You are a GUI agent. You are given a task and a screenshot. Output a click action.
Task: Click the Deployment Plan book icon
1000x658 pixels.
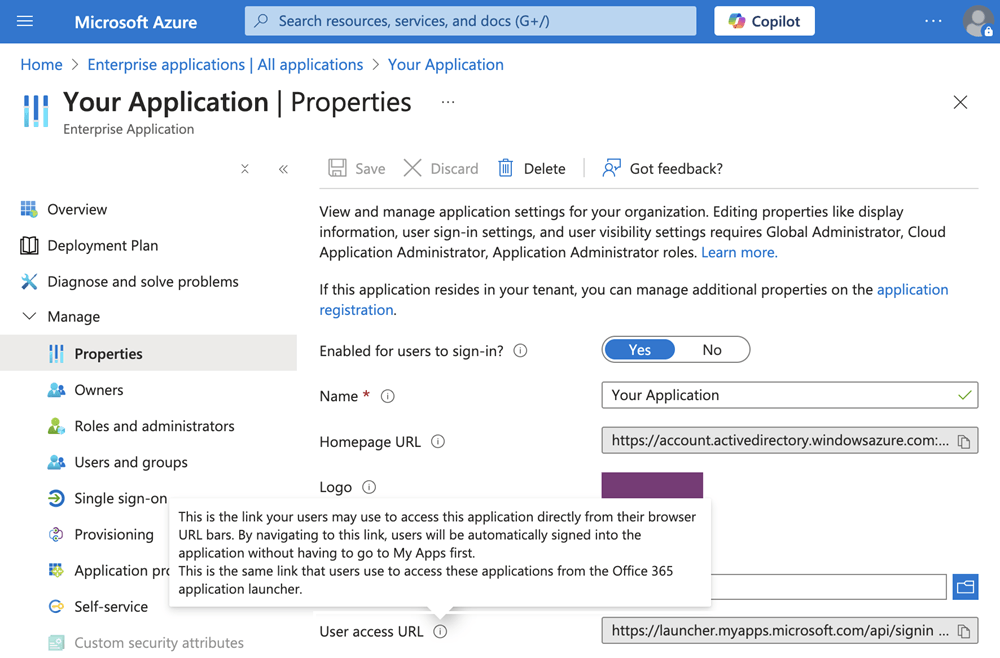29,245
